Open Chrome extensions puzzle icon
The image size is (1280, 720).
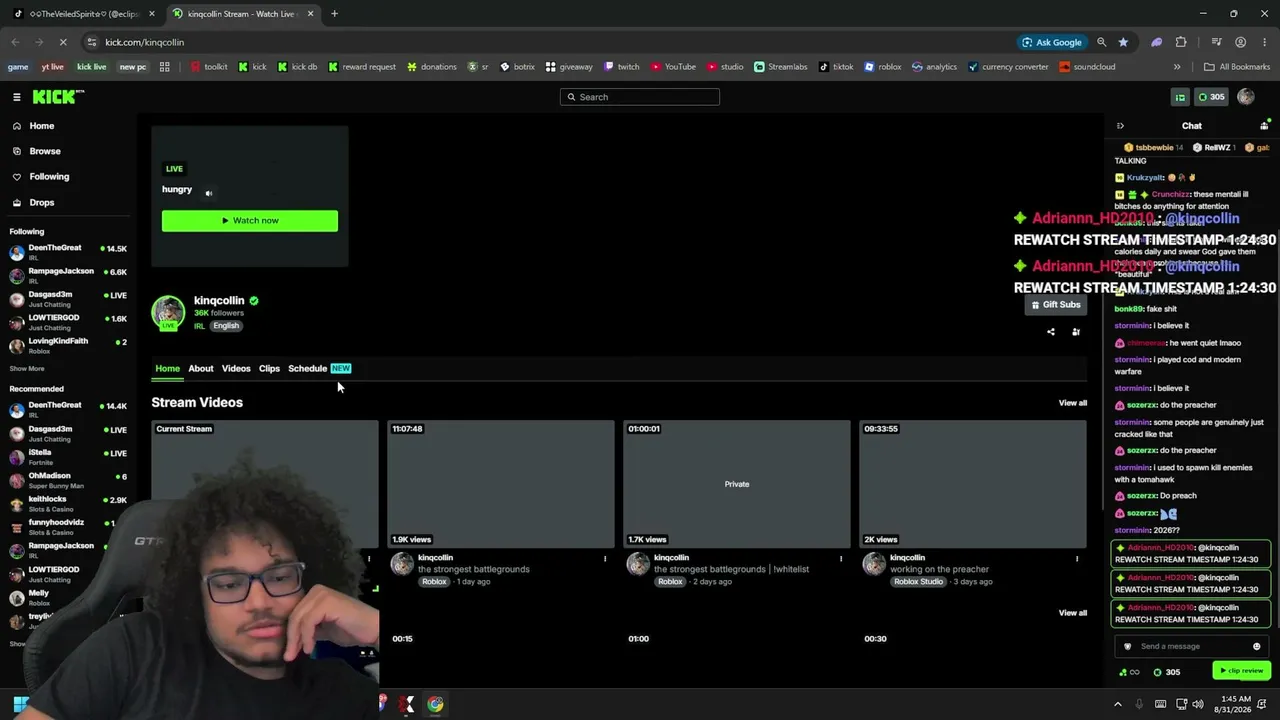coord(1181,42)
